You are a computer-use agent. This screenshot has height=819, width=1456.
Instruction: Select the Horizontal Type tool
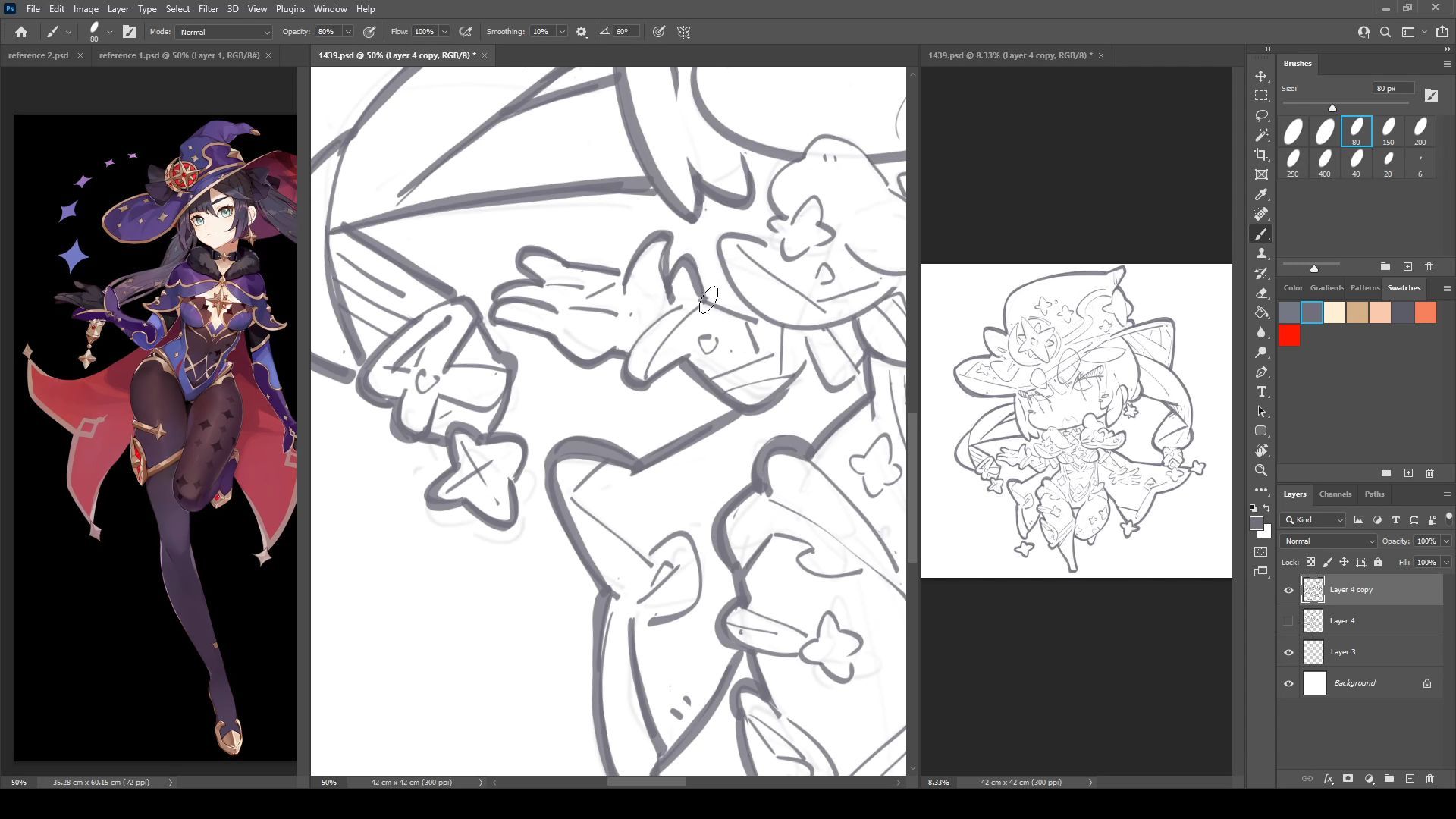(x=1261, y=392)
